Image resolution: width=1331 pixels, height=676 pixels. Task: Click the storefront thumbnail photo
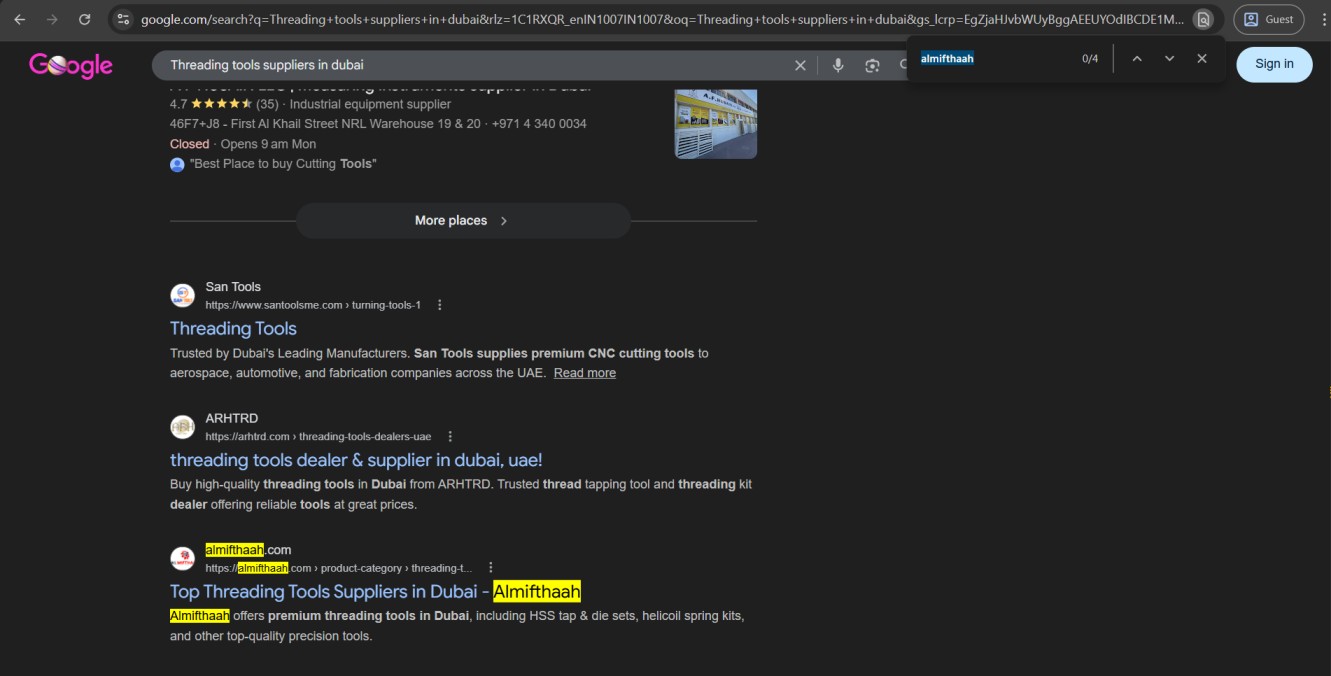point(715,124)
